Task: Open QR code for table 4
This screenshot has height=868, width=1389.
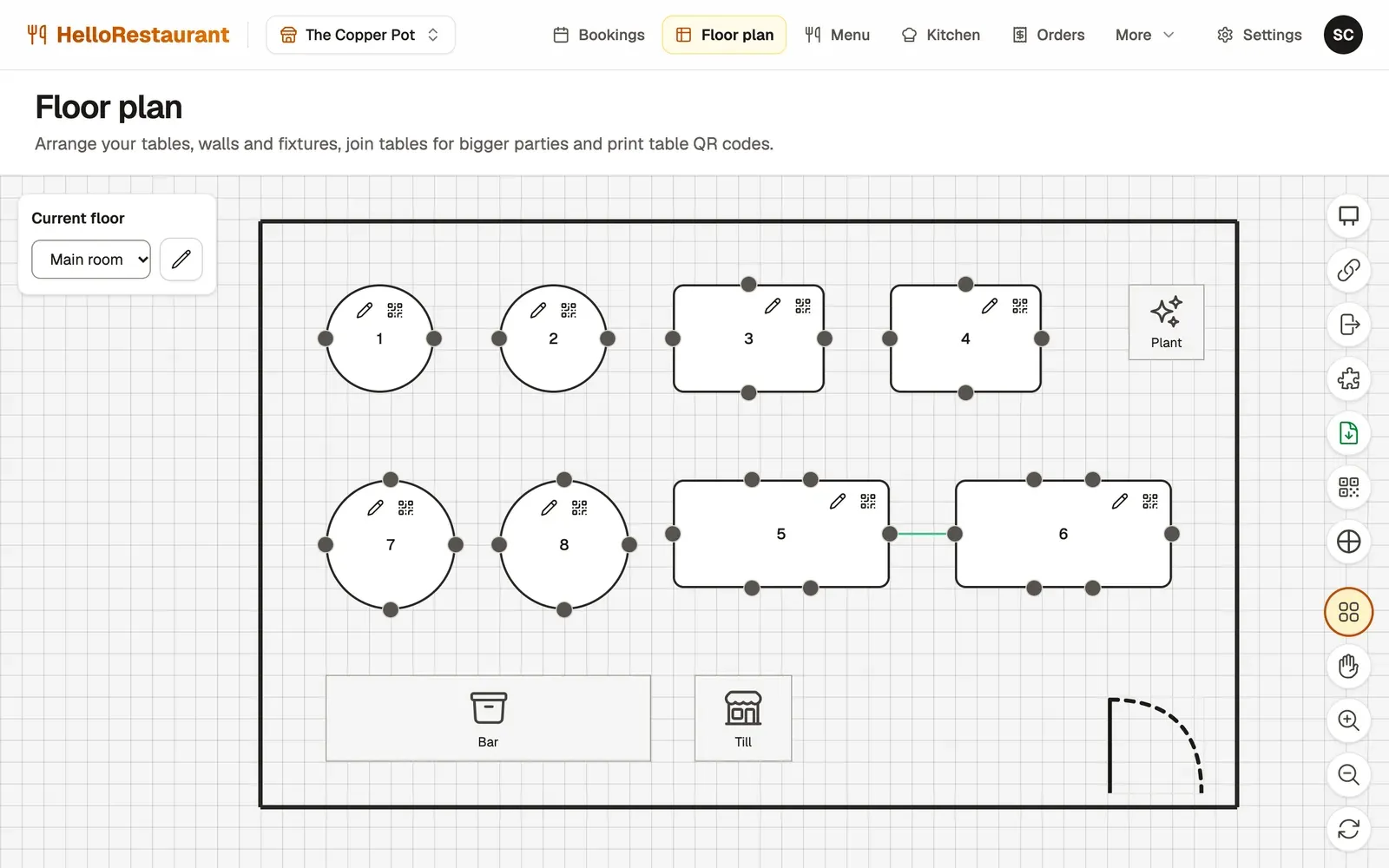Action: click(x=1020, y=306)
